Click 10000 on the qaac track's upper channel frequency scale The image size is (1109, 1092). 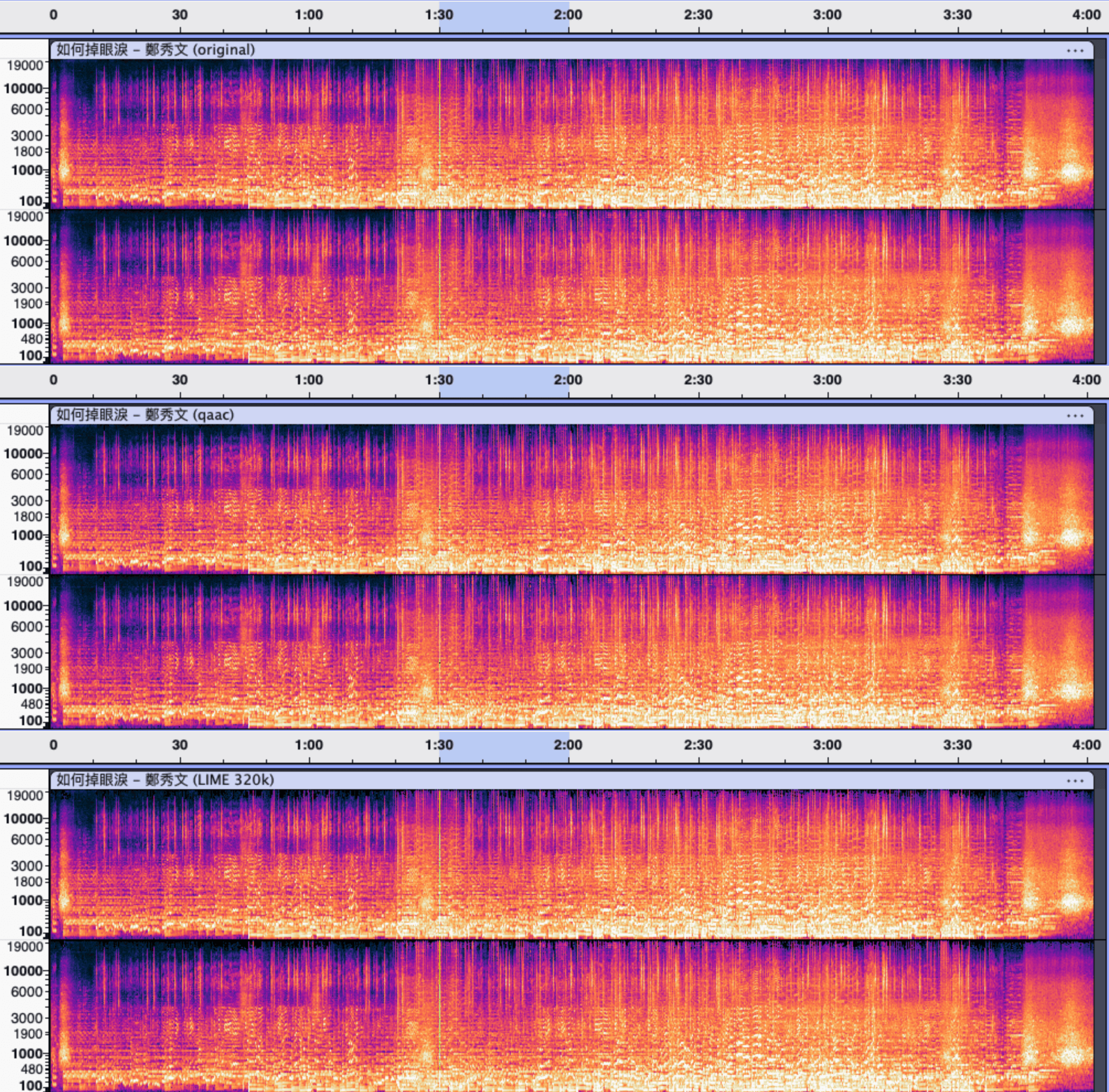point(24,454)
